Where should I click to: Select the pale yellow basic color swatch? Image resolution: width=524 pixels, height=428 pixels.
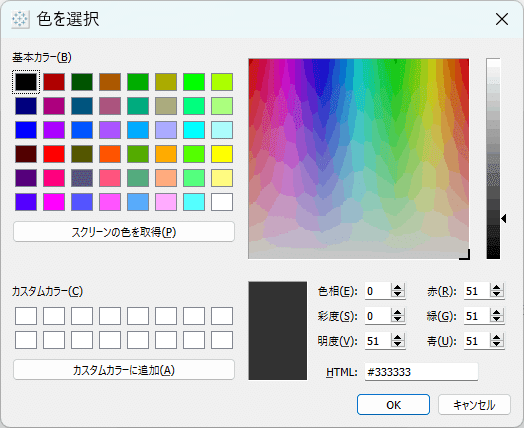[x=222, y=178]
